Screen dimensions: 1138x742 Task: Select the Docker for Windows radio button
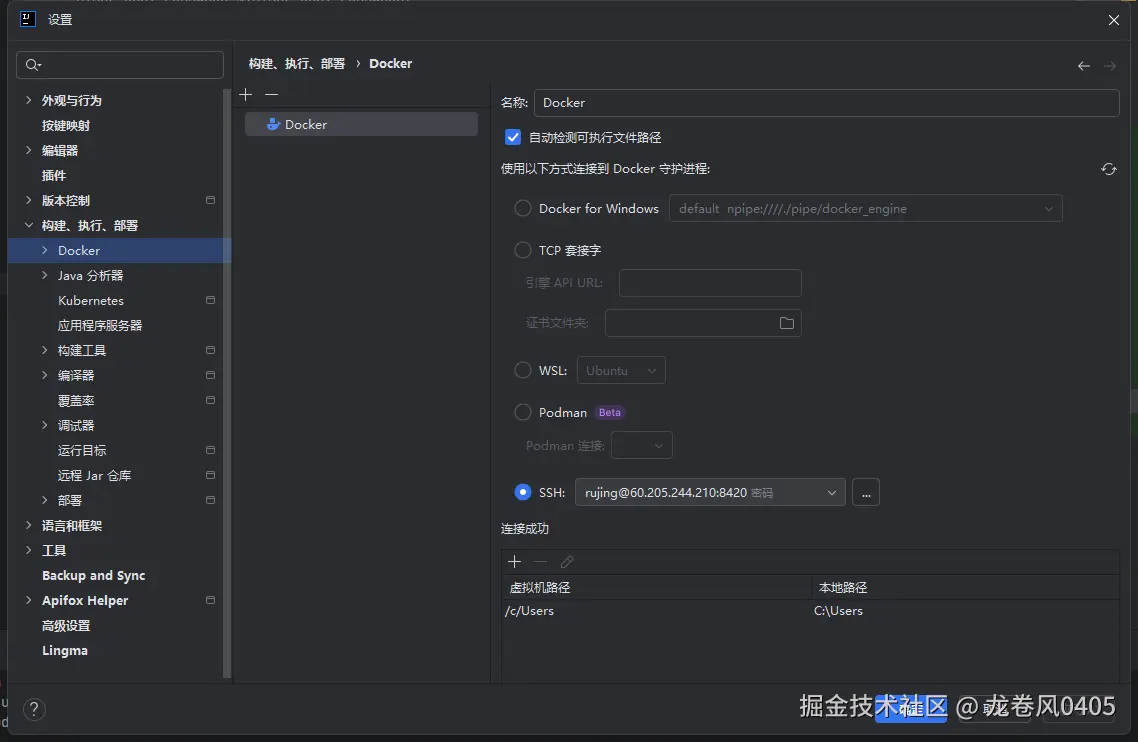pos(523,208)
